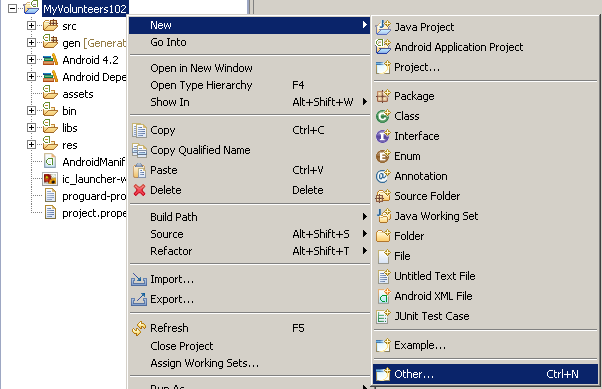Click the red Delete X icon

click(x=139, y=190)
